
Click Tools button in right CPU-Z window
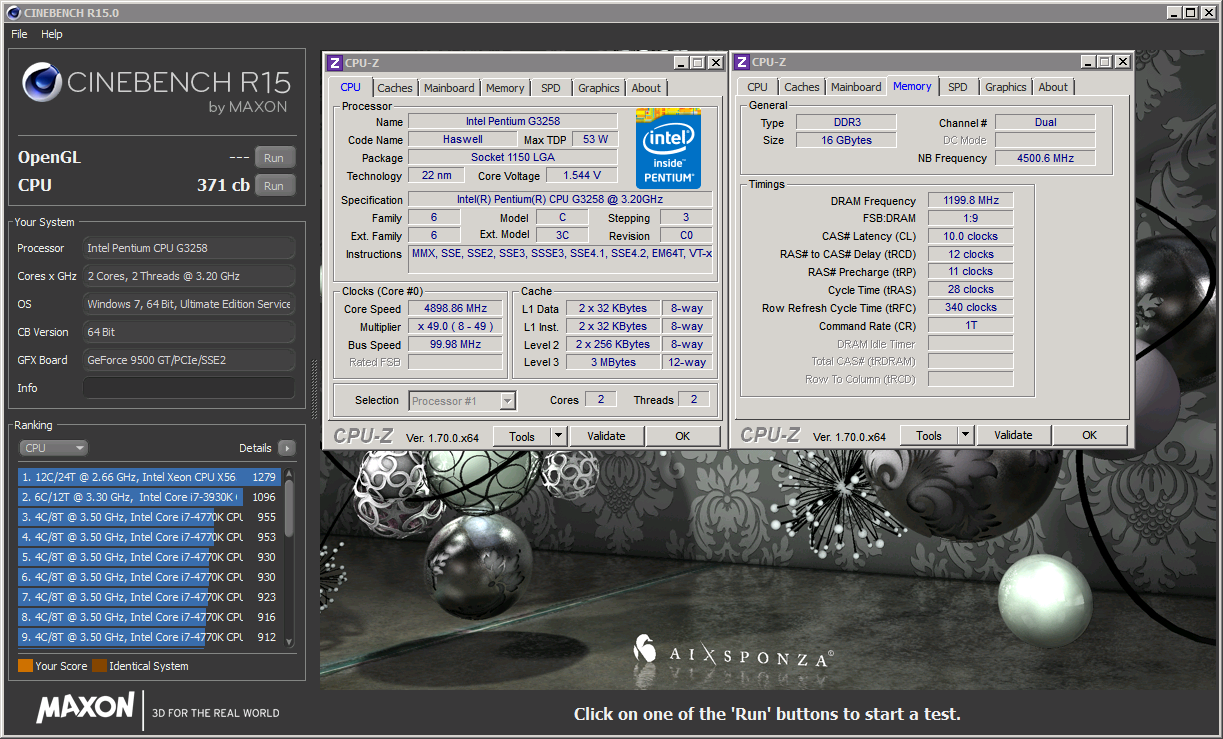coord(929,435)
